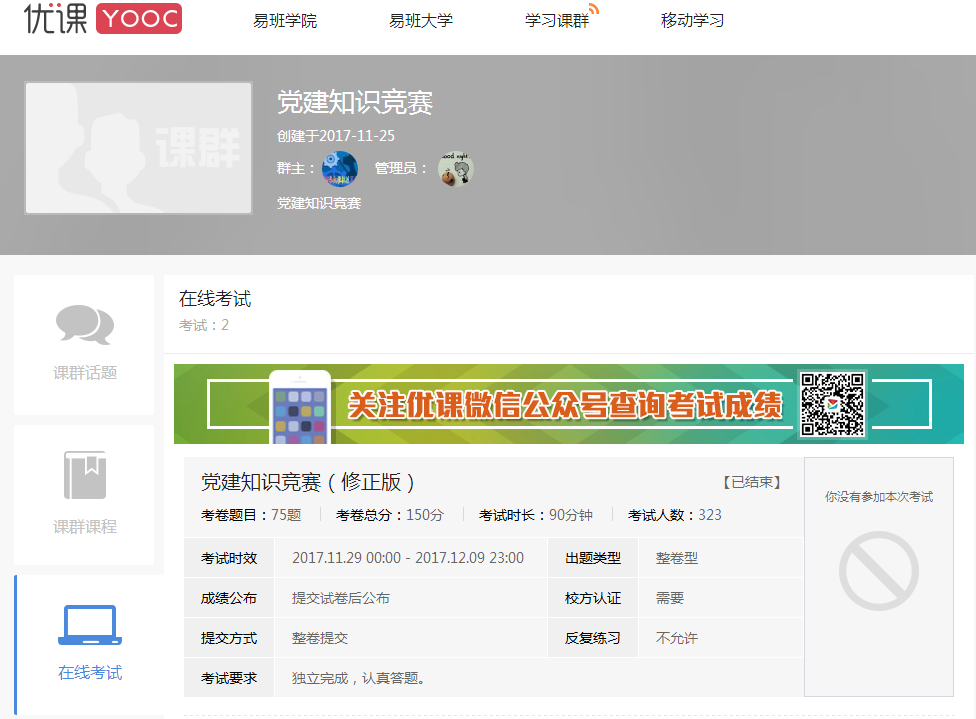Click the book 课群课程 icon
Screen dimensions: 976x719
85,476
